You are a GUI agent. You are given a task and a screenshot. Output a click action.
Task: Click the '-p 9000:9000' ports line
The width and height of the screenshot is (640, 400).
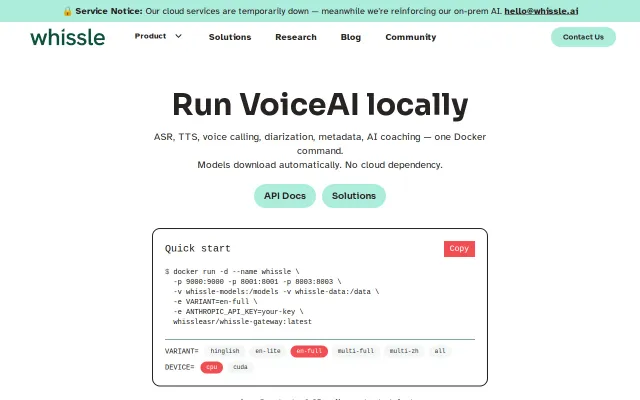[x=257, y=282]
